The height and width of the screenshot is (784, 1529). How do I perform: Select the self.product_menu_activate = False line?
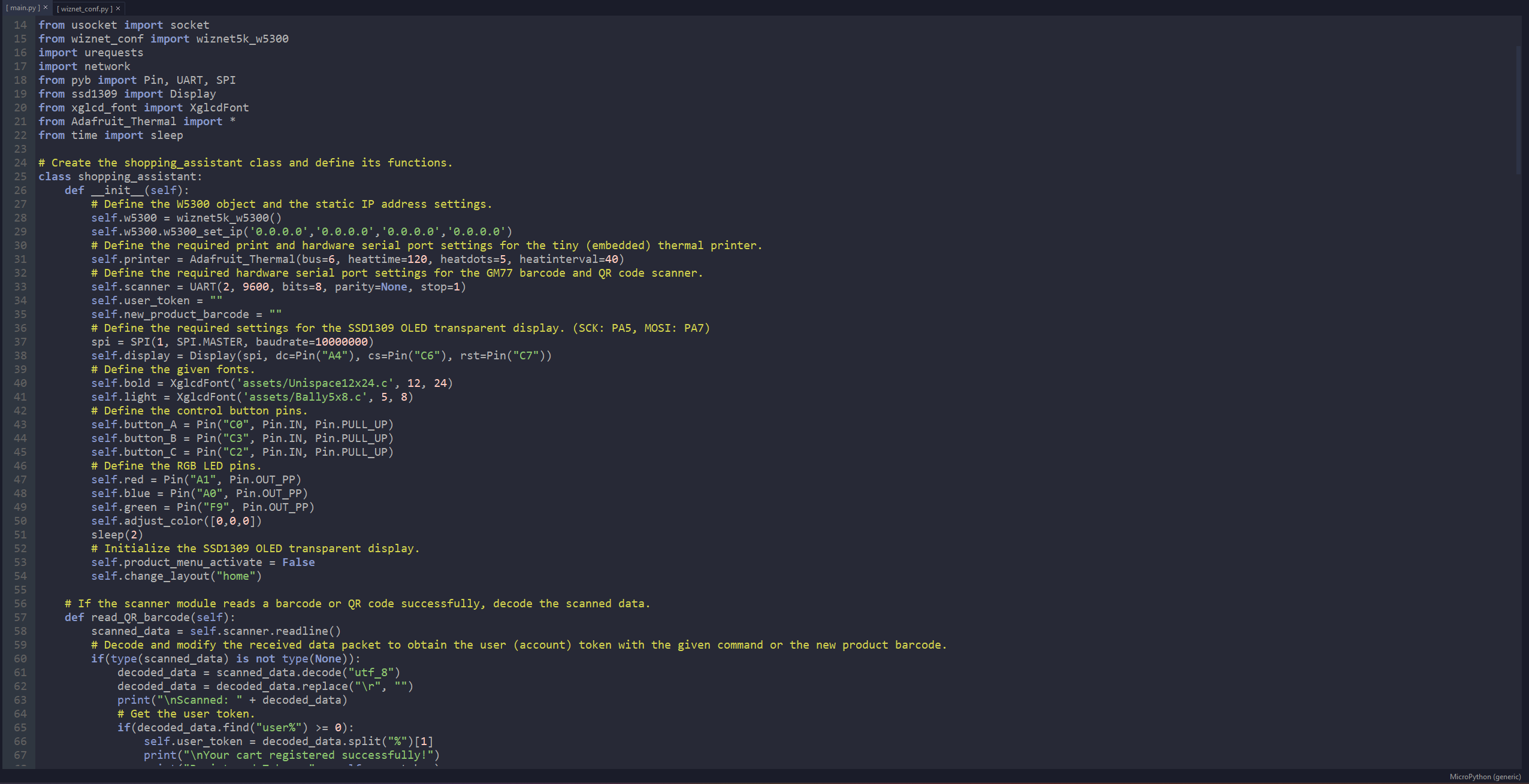(x=204, y=562)
